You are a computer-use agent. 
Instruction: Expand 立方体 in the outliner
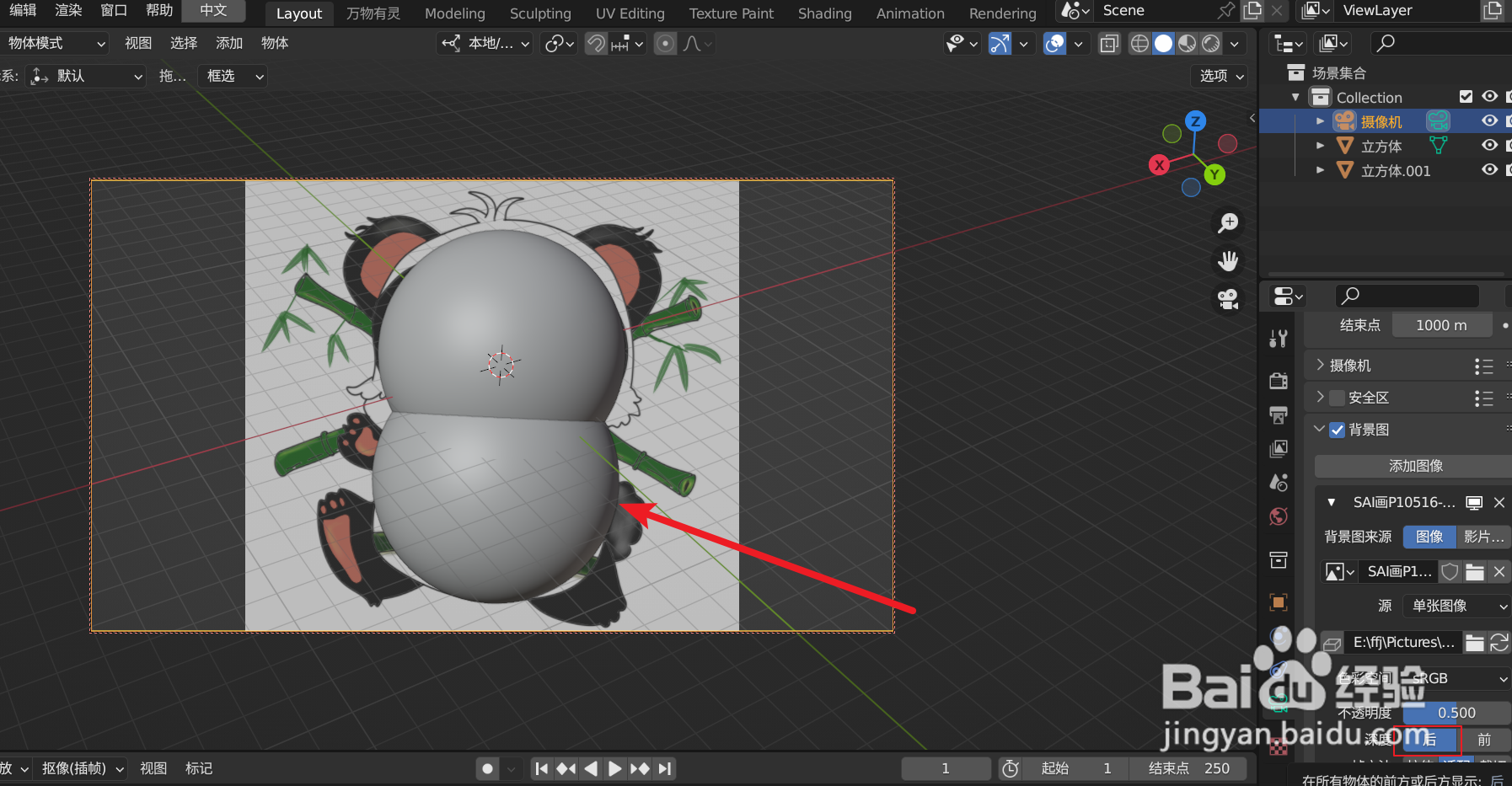1321,146
